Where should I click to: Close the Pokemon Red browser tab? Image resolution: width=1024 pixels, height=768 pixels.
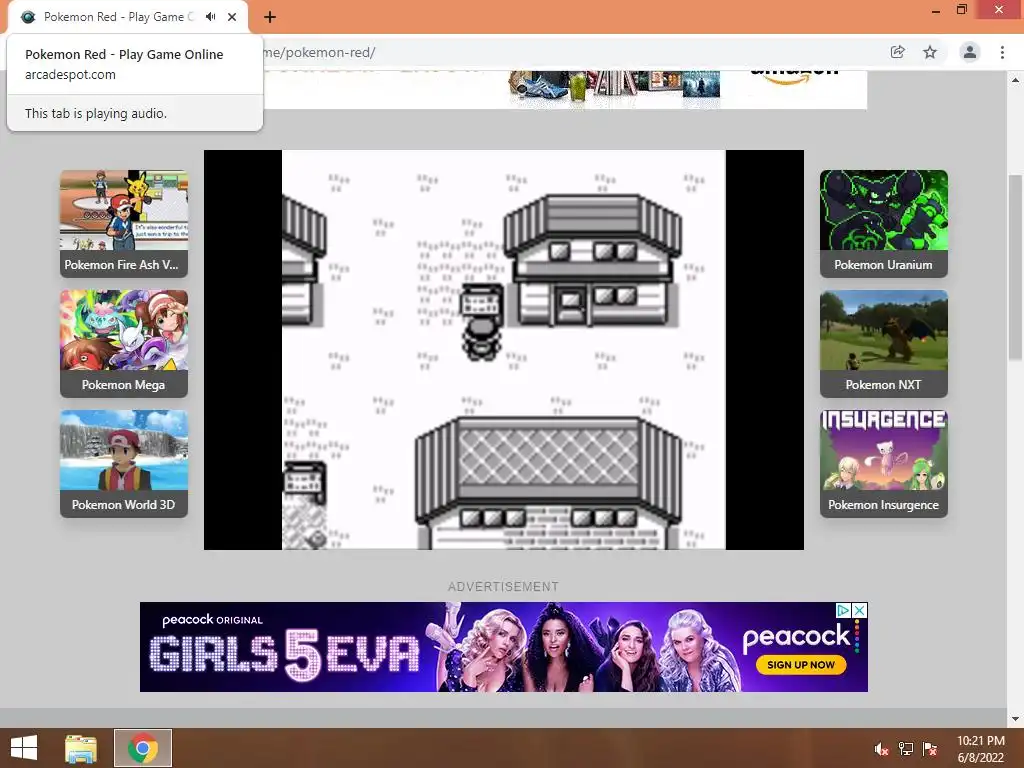pyautogui.click(x=232, y=17)
